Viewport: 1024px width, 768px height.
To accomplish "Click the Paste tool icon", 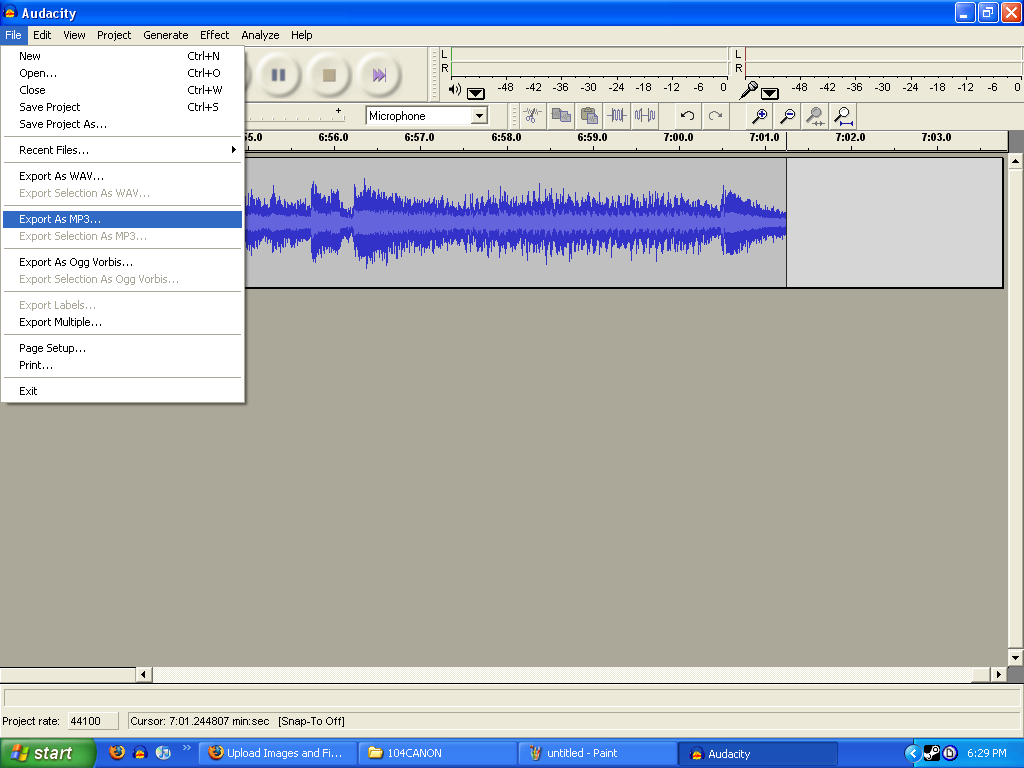I will click(x=589, y=116).
